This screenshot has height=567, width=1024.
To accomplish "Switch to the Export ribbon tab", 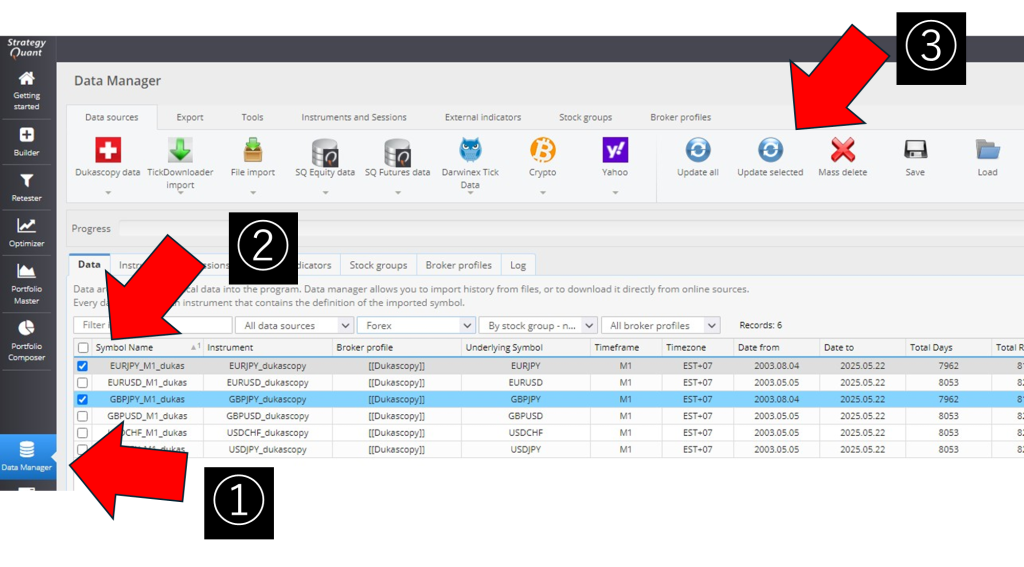I will pyautogui.click(x=190, y=117).
